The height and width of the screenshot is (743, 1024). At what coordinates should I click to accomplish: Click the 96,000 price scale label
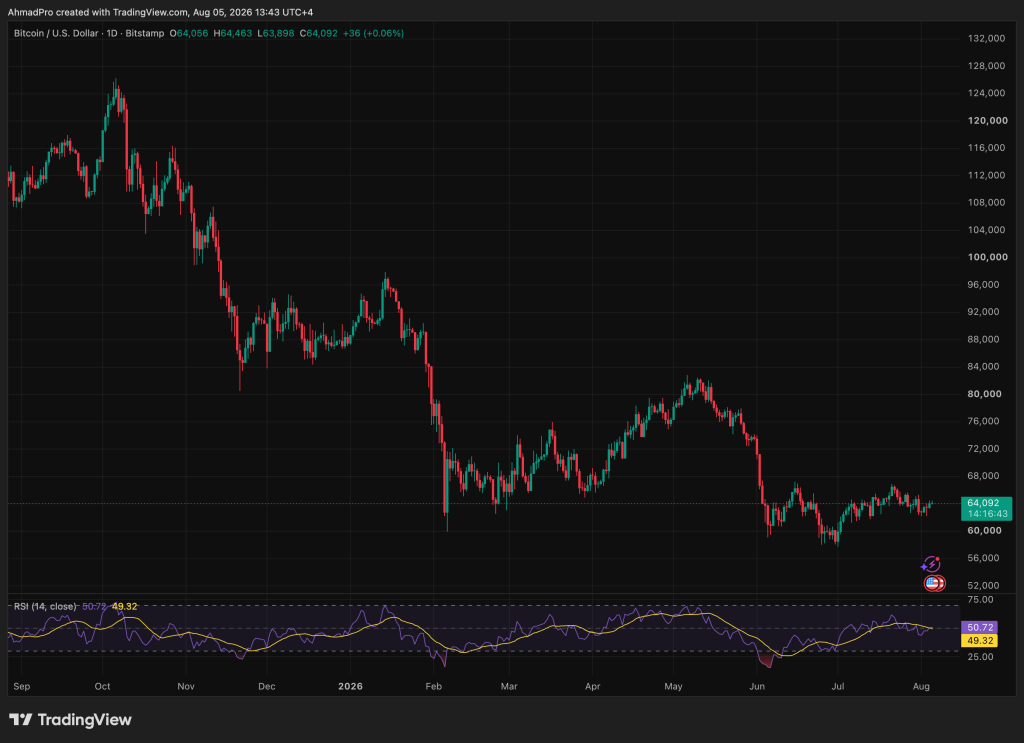click(984, 285)
